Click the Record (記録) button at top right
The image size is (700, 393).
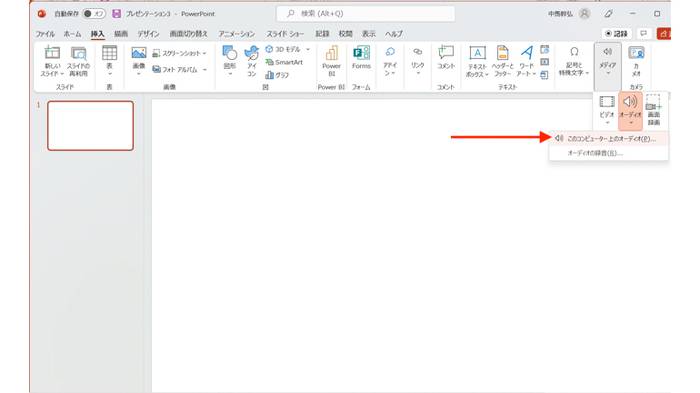click(x=617, y=34)
